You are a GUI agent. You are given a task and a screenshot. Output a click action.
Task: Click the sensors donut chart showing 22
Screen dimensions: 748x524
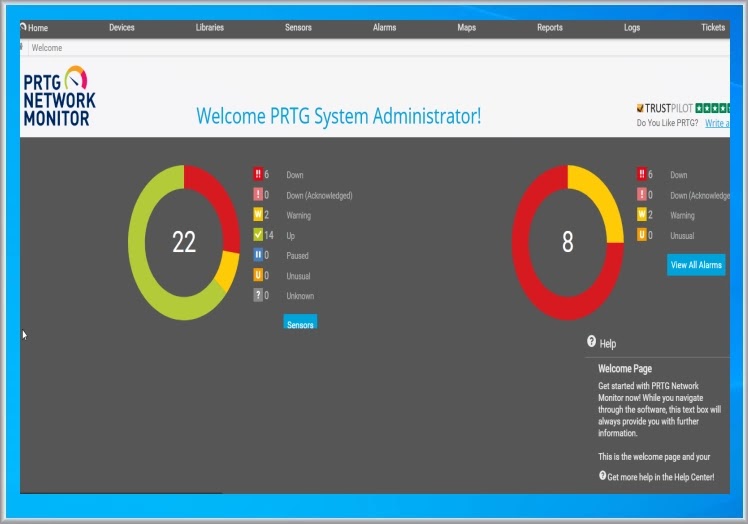184,242
